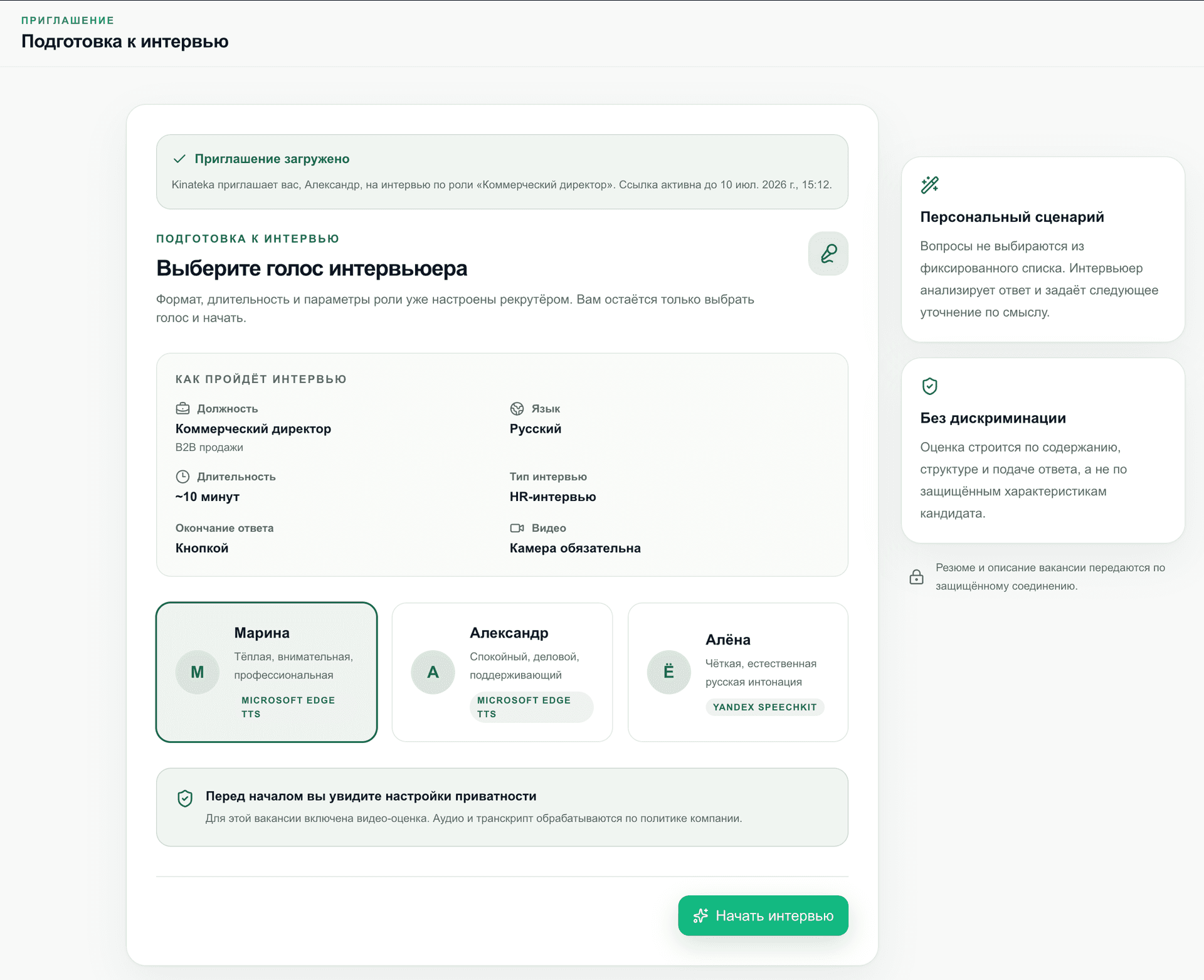Click the secure connection note about Резюме

(x=1050, y=577)
